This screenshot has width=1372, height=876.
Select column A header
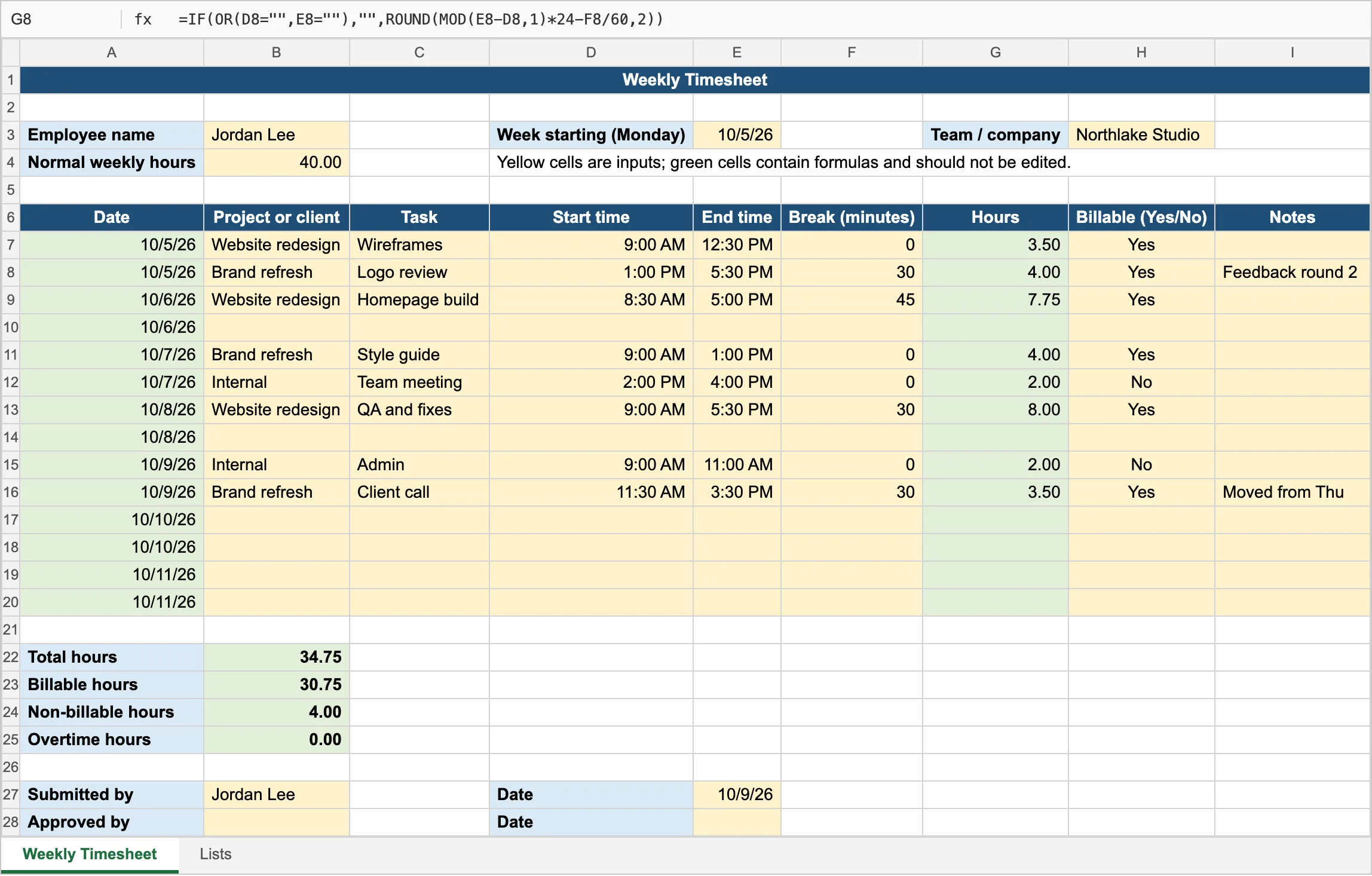[112, 53]
